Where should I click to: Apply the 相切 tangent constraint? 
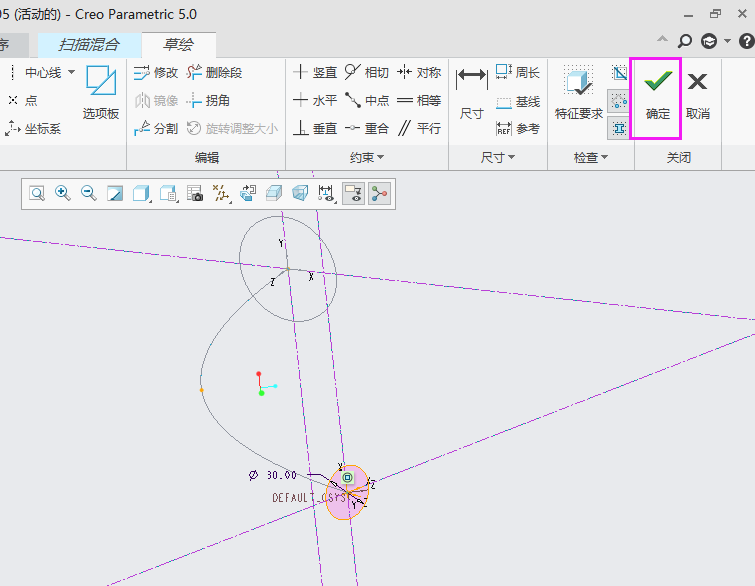coord(366,72)
